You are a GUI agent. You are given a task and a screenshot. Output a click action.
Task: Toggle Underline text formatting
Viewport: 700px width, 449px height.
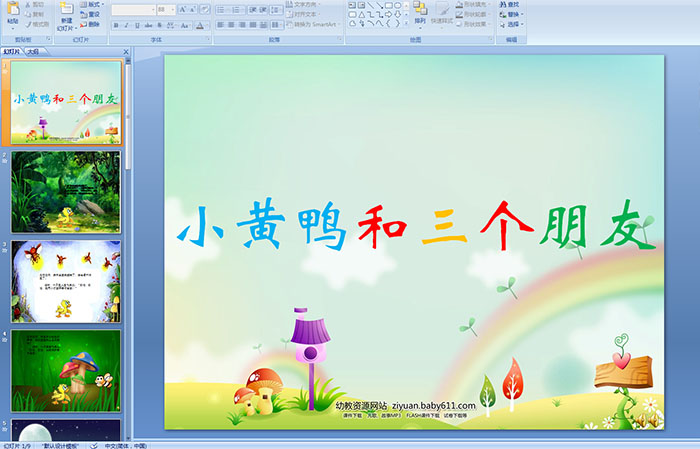tap(138, 25)
